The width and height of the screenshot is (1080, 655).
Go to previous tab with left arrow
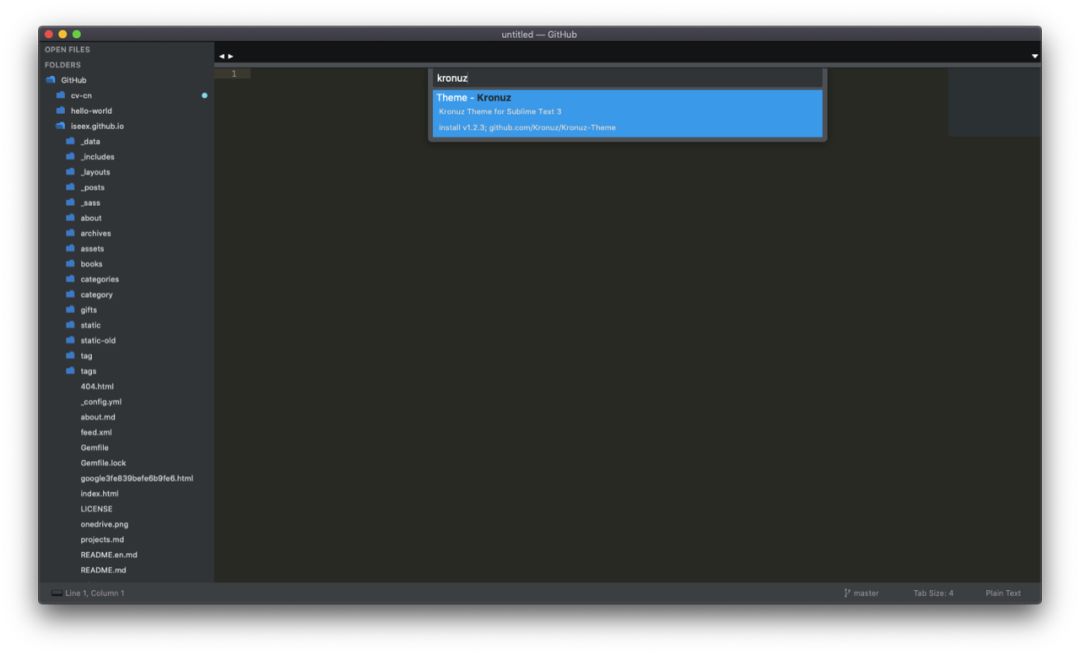pyautogui.click(x=222, y=56)
